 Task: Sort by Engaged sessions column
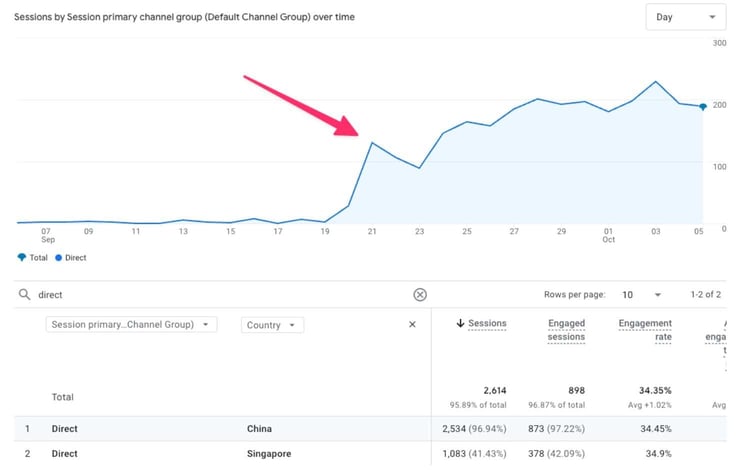pyautogui.click(x=566, y=330)
